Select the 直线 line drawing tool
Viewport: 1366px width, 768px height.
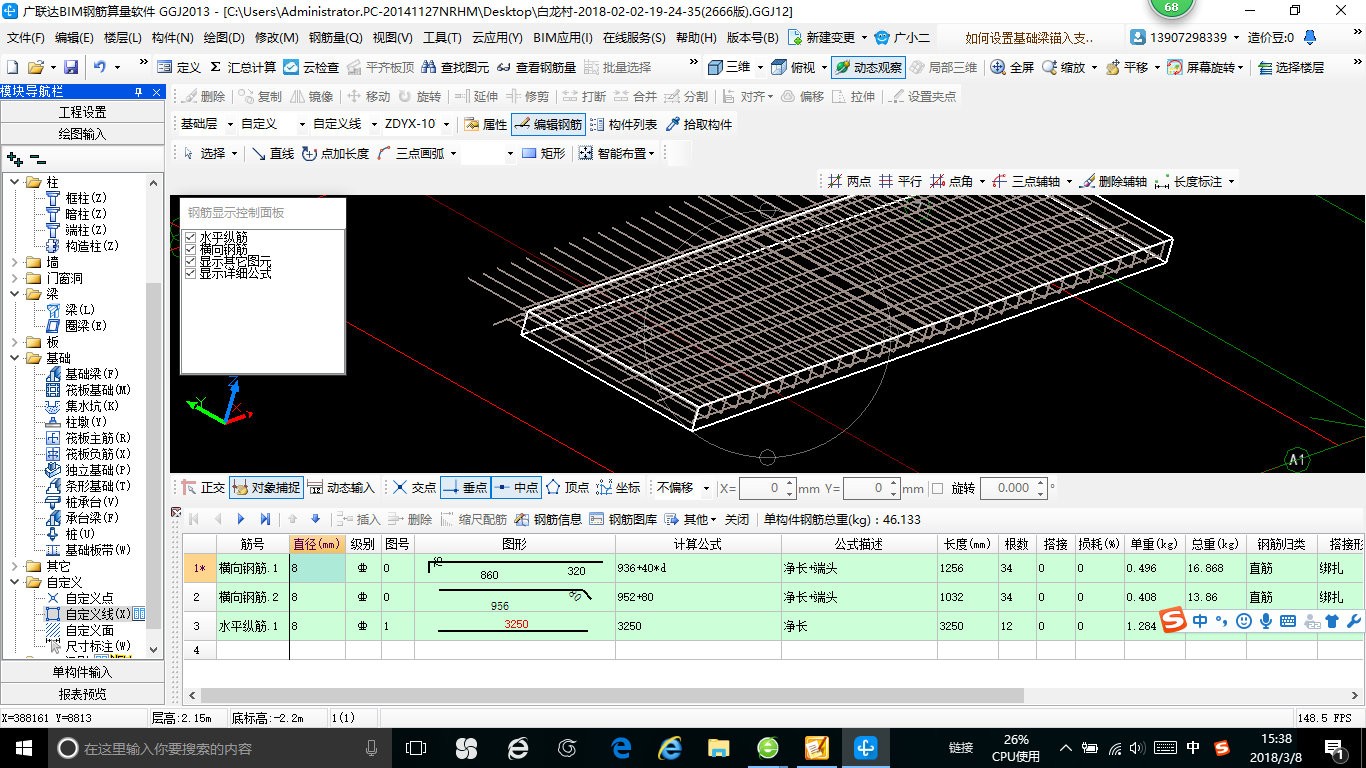272,153
